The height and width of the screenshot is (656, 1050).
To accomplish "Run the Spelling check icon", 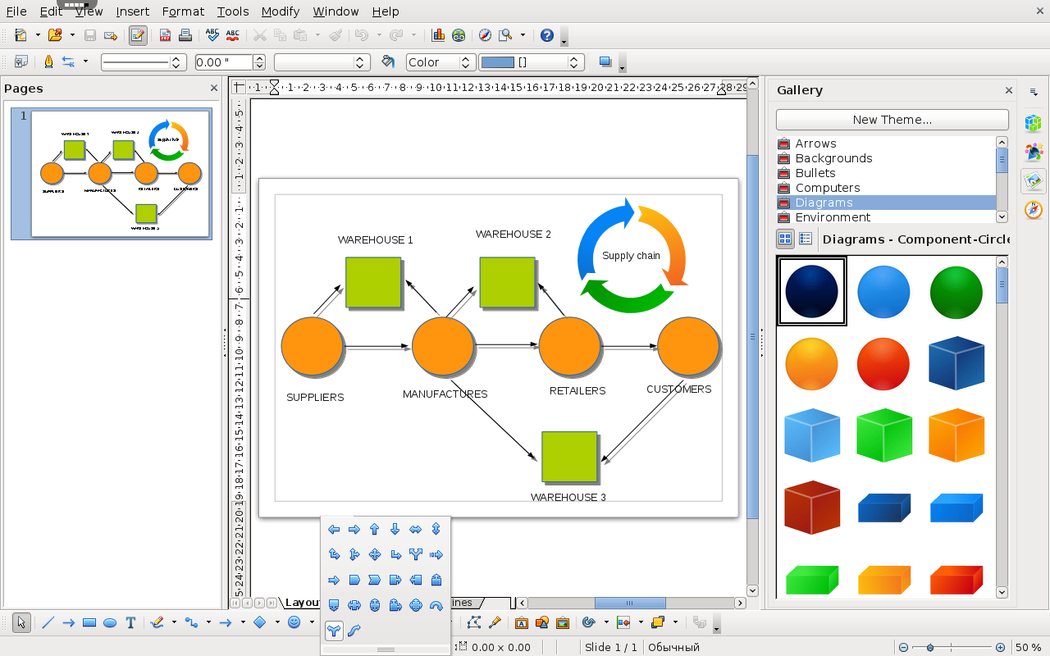I will (212, 35).
